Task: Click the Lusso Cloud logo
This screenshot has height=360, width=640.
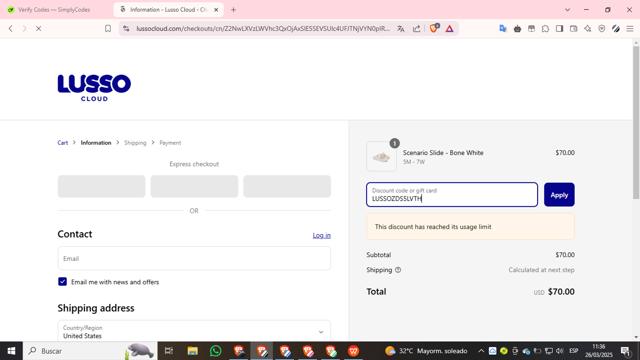Action: [94, 87]
